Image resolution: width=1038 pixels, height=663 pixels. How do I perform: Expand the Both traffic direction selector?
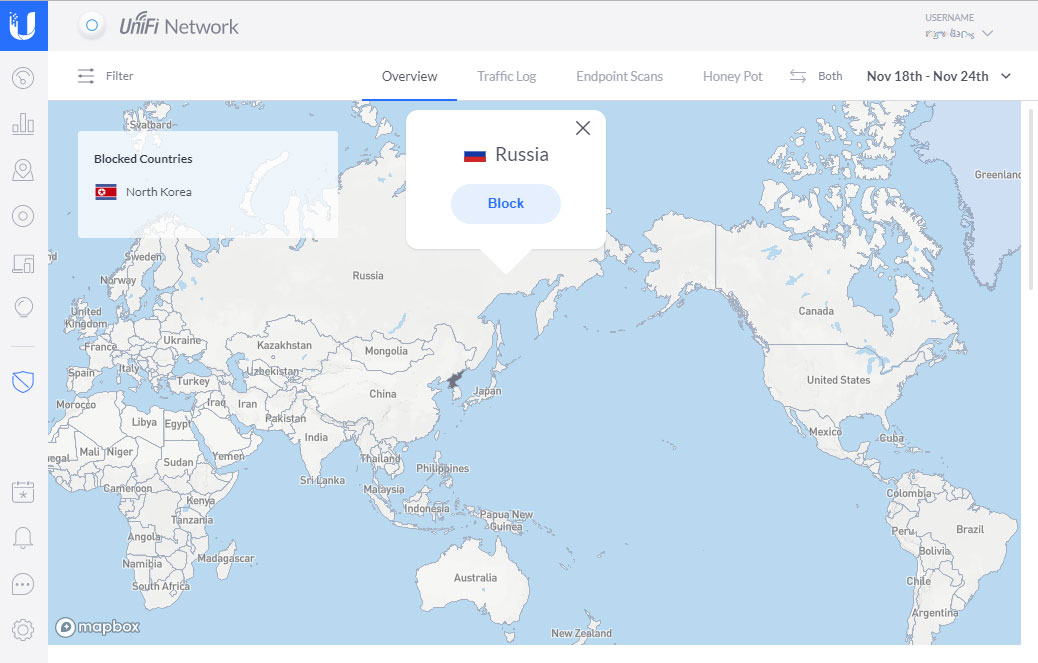coord(816,76)
